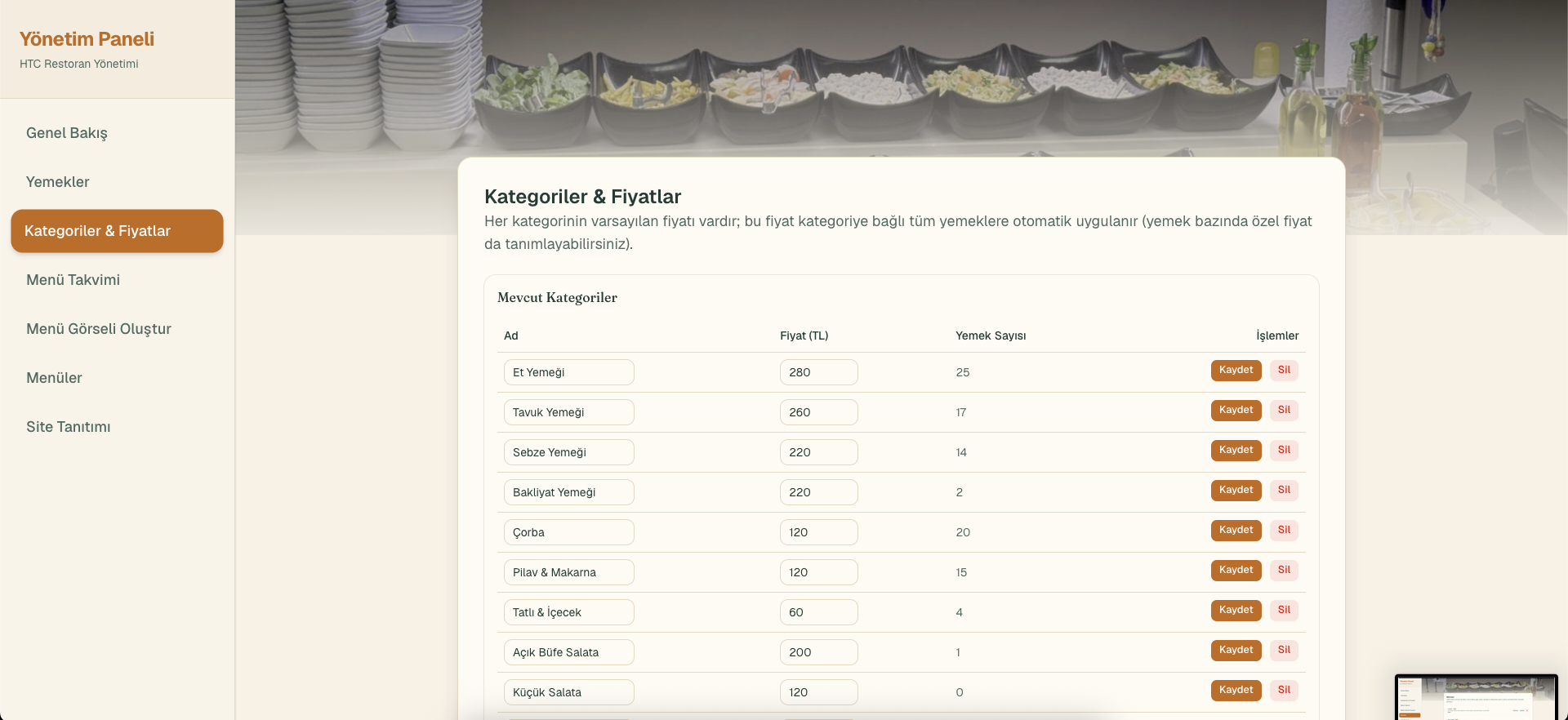Click the Yemek Sayısı column header
This screenshot has width=1568, height=720.
pyautogui.click(x=991, y=336)
